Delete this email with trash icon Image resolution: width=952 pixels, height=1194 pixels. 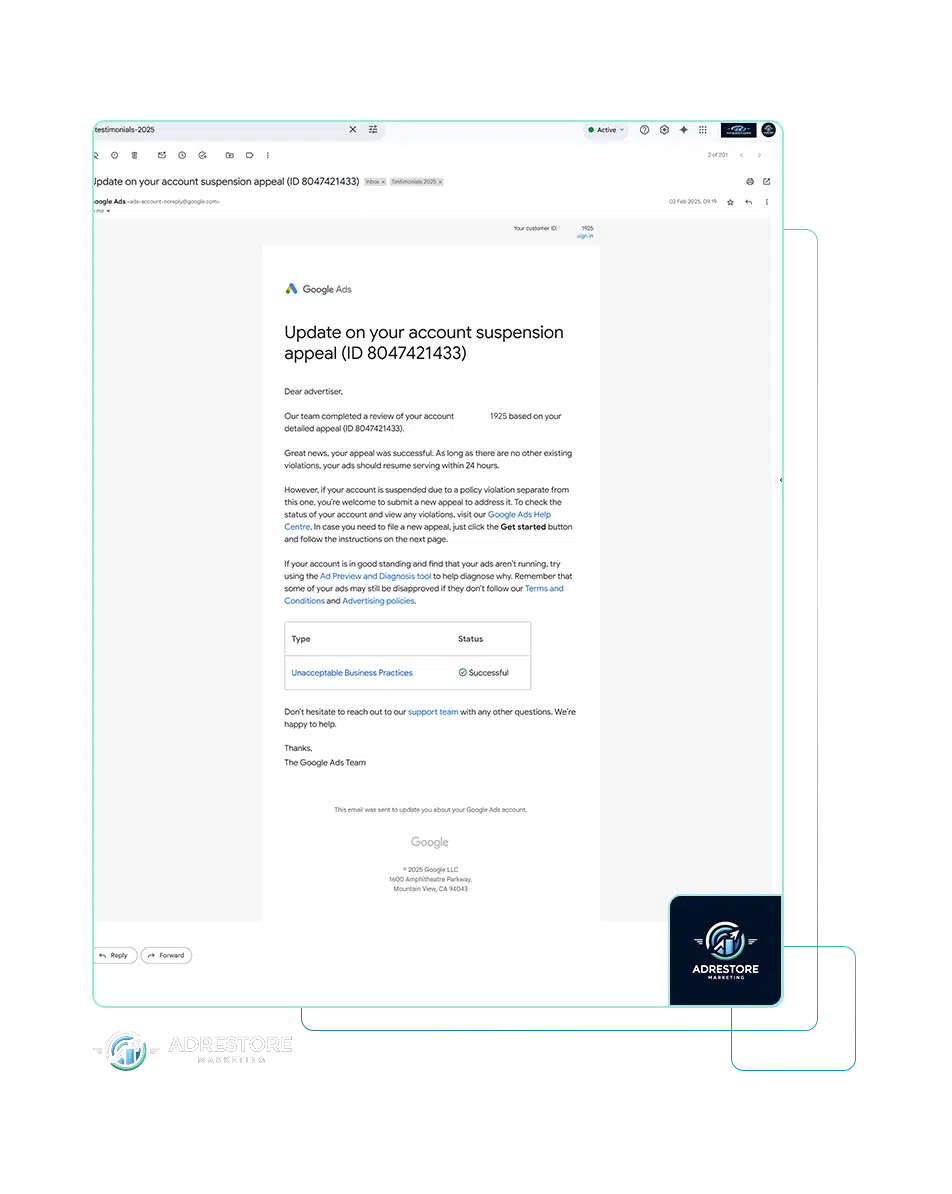click(x=135, y=155)
